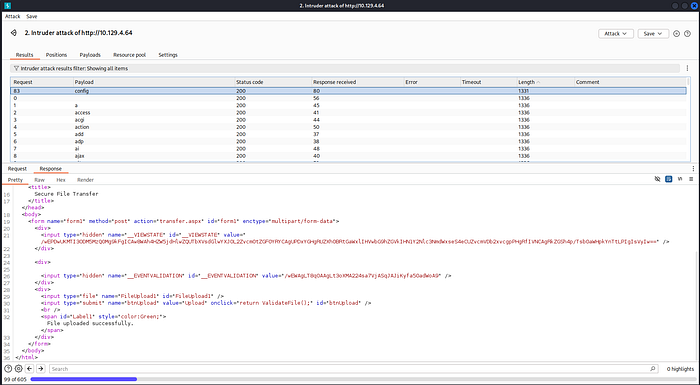This screenshot has width=700, height=385.
Task: Select the Pretty view tab
Action: pos(15,180)
